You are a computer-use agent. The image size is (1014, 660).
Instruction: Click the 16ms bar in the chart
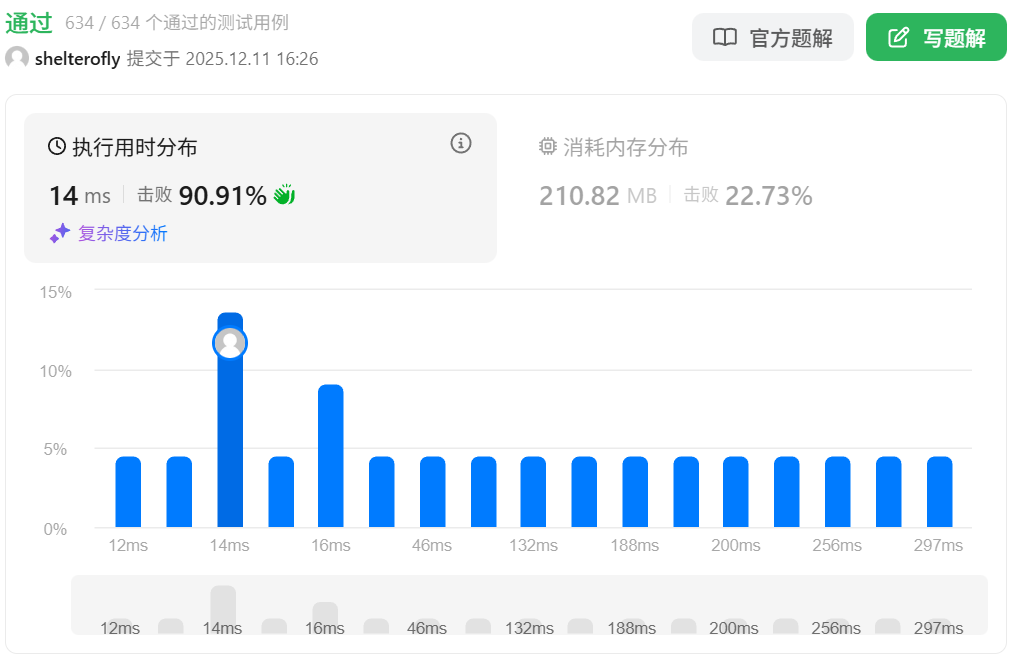pos(331,456)
